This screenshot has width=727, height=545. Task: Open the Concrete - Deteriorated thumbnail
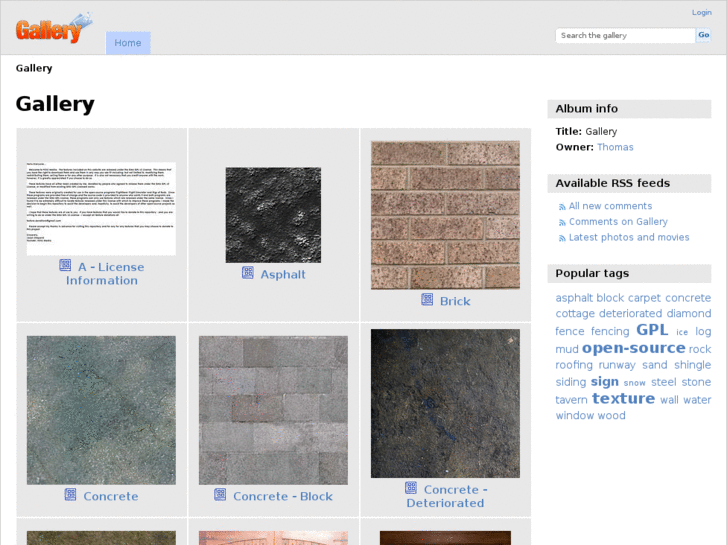(445, 403)
